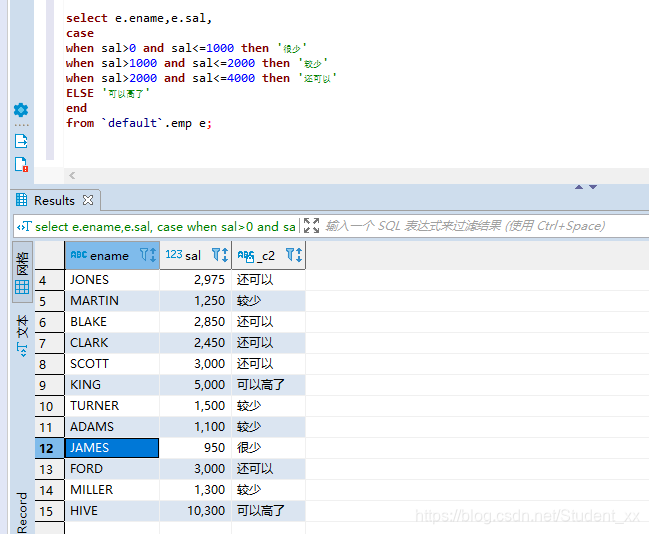The height and width of the screenshot is (534, 649).
Task: Click the 1,500 salary cell
Action: [x=195, y=406]
